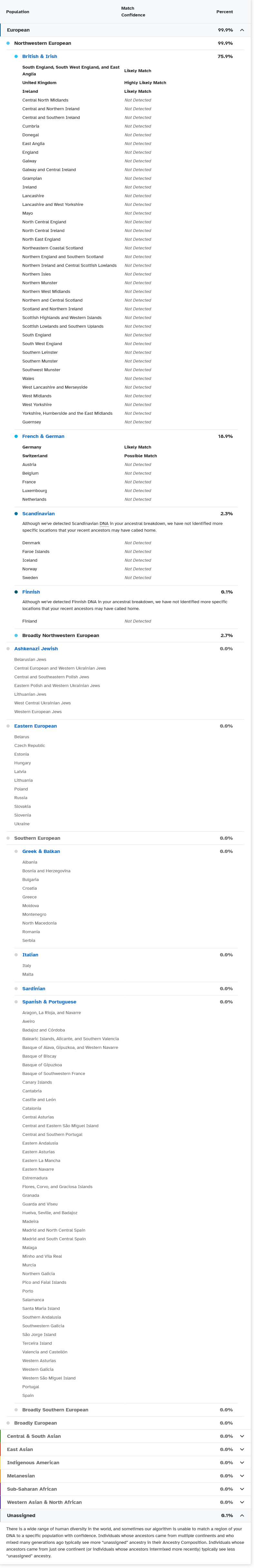Image resolution: width=254 pixels, height=1568 pixels.
Task: Click the blue dot beside Northwestern European
Action: click(8, 43)
